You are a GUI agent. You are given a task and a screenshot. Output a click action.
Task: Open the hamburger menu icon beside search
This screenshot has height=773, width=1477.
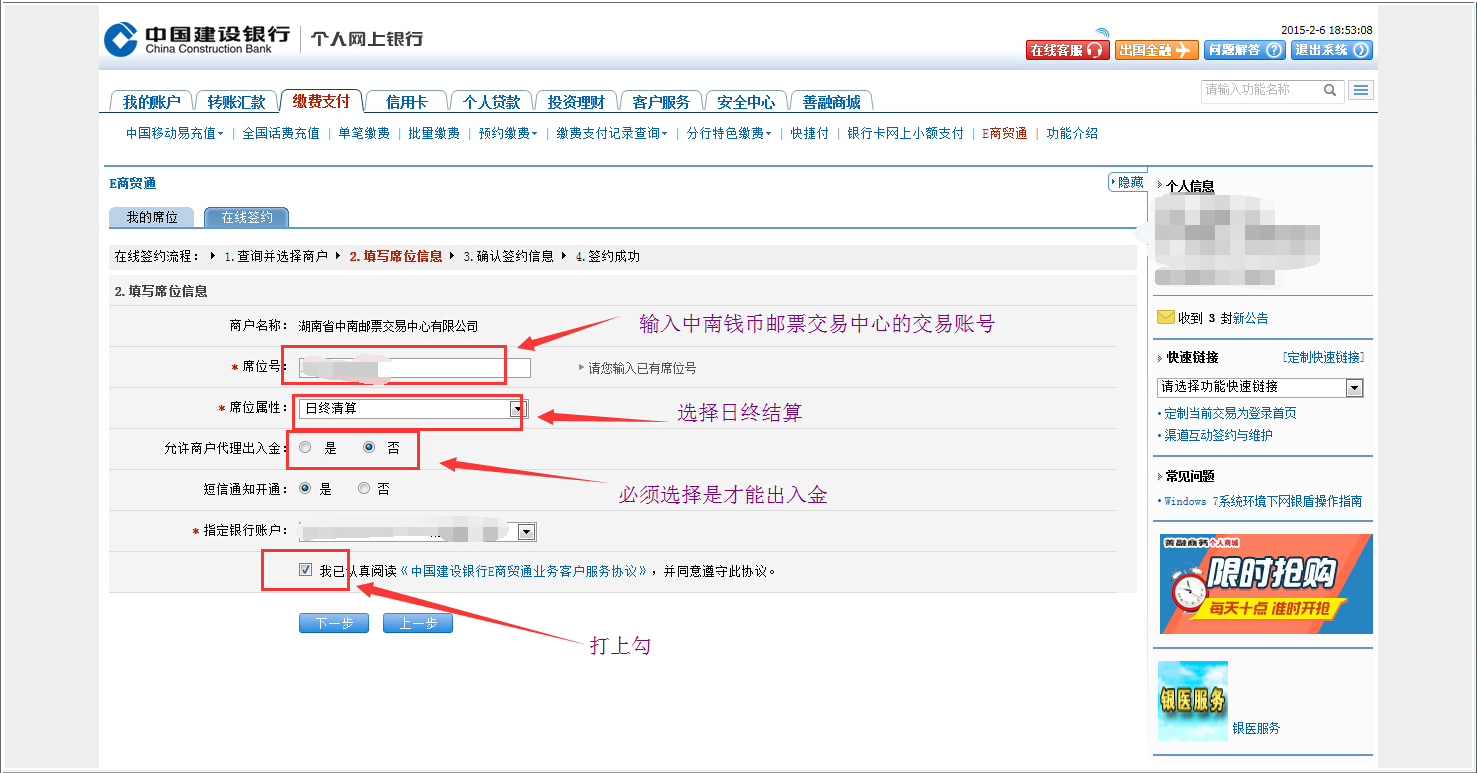(1361, 90)
